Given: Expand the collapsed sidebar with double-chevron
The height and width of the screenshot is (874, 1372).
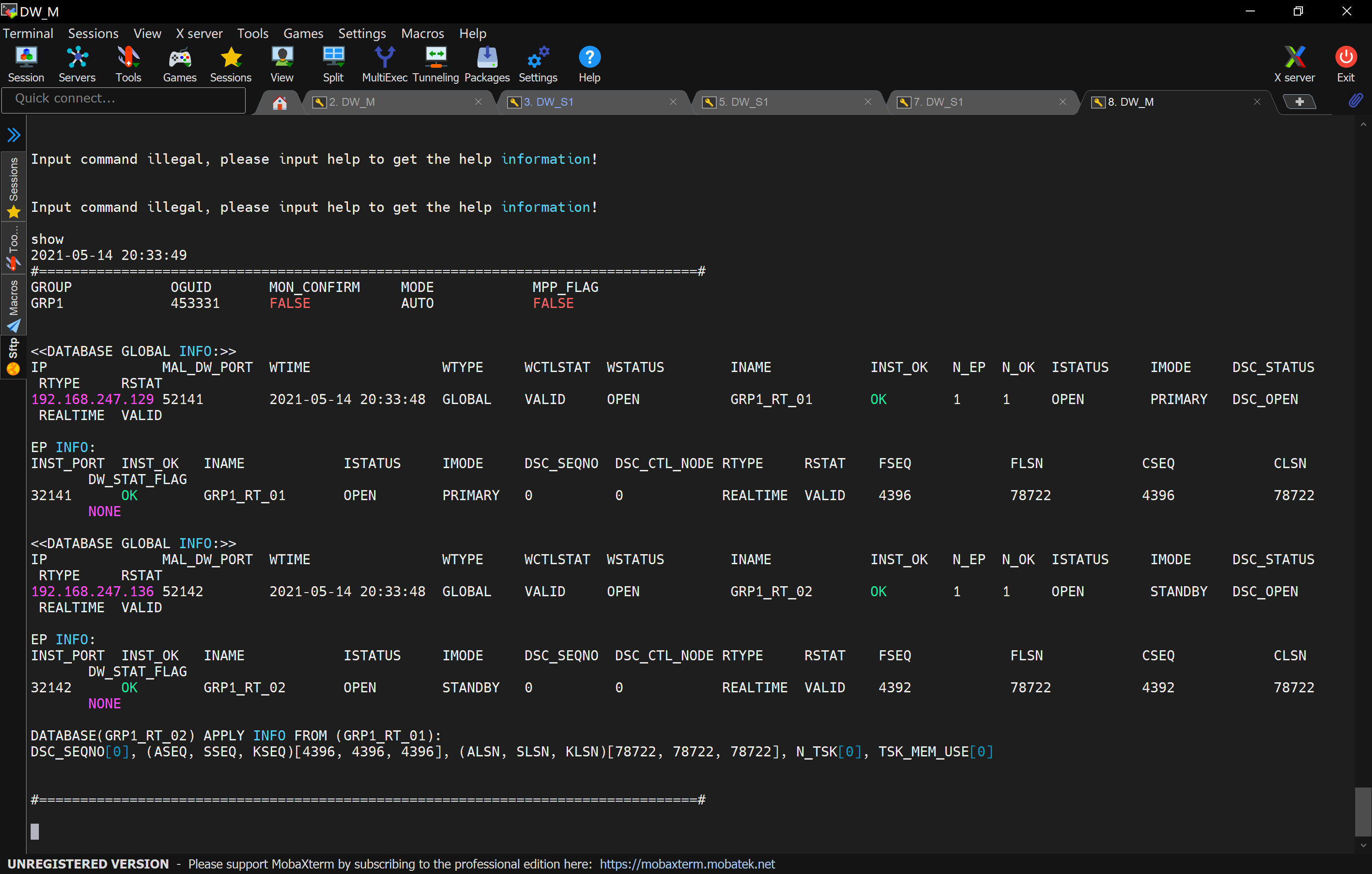Looking at the screenshot, I should coord(14,135).
